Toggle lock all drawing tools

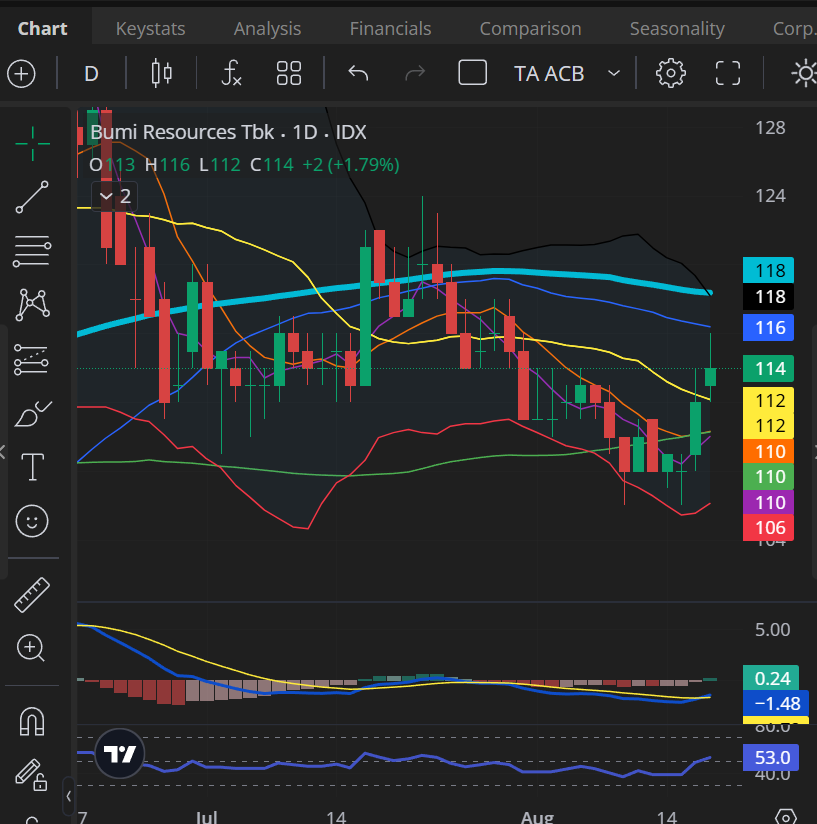pos(31,775)
